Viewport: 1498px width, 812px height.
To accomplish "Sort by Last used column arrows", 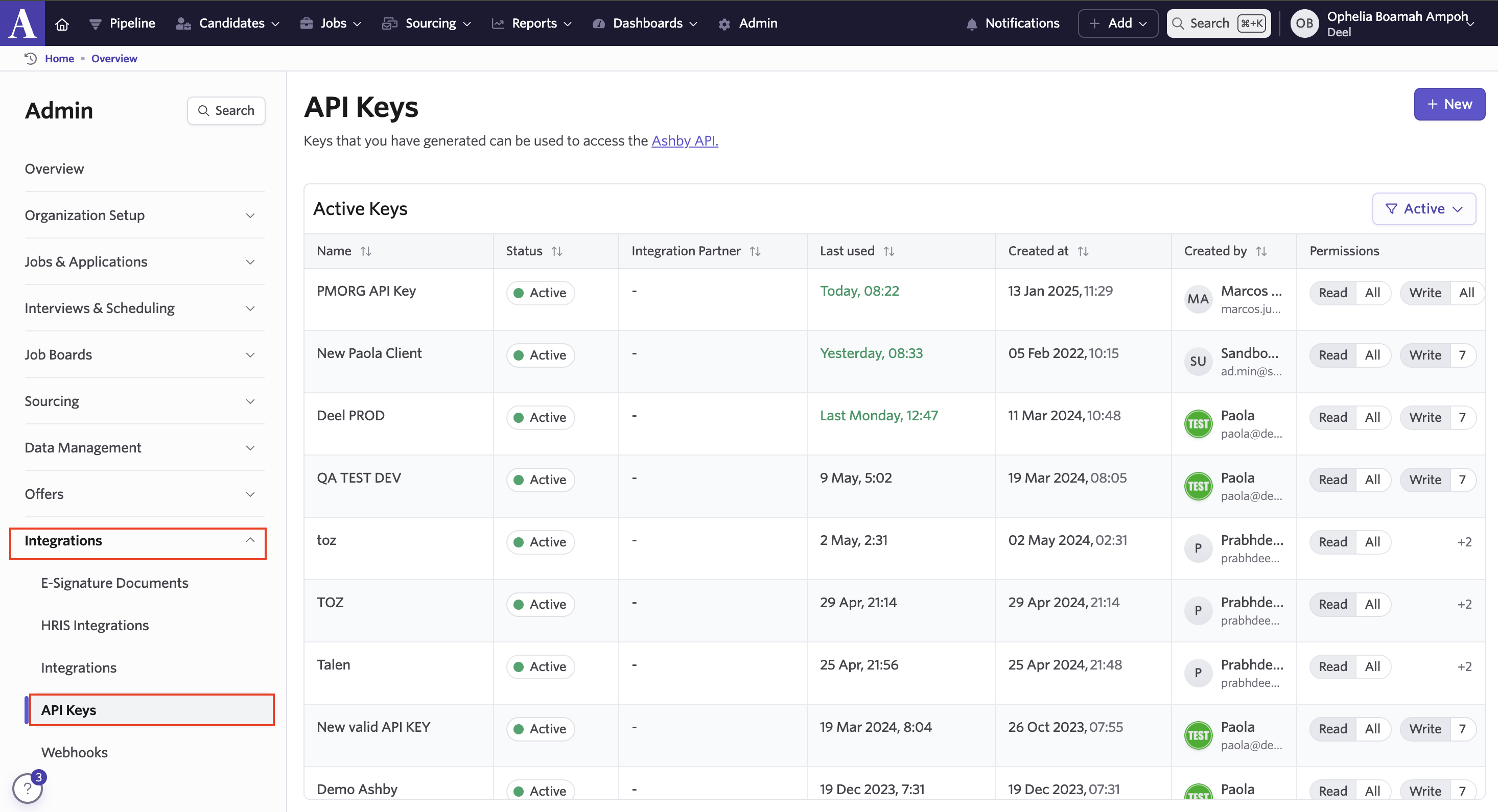I will (889, 251).
